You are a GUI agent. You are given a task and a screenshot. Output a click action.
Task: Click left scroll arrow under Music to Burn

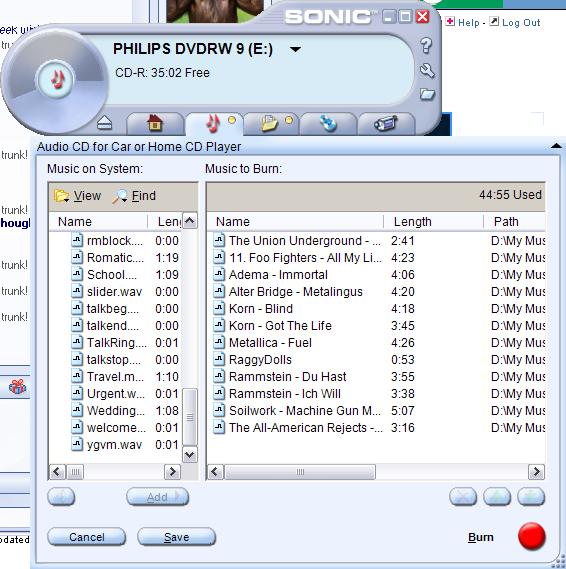[215, 472]
